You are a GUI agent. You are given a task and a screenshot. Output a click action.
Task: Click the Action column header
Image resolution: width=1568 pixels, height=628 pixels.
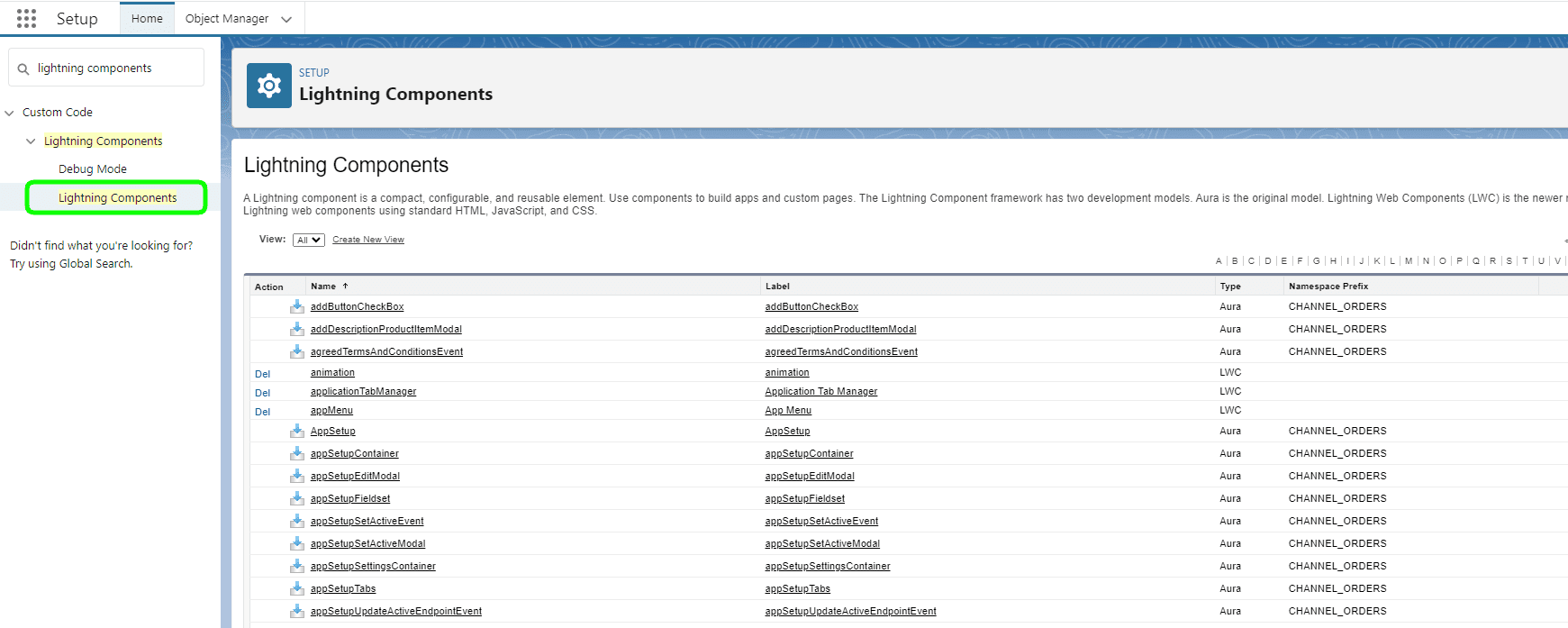268,287
